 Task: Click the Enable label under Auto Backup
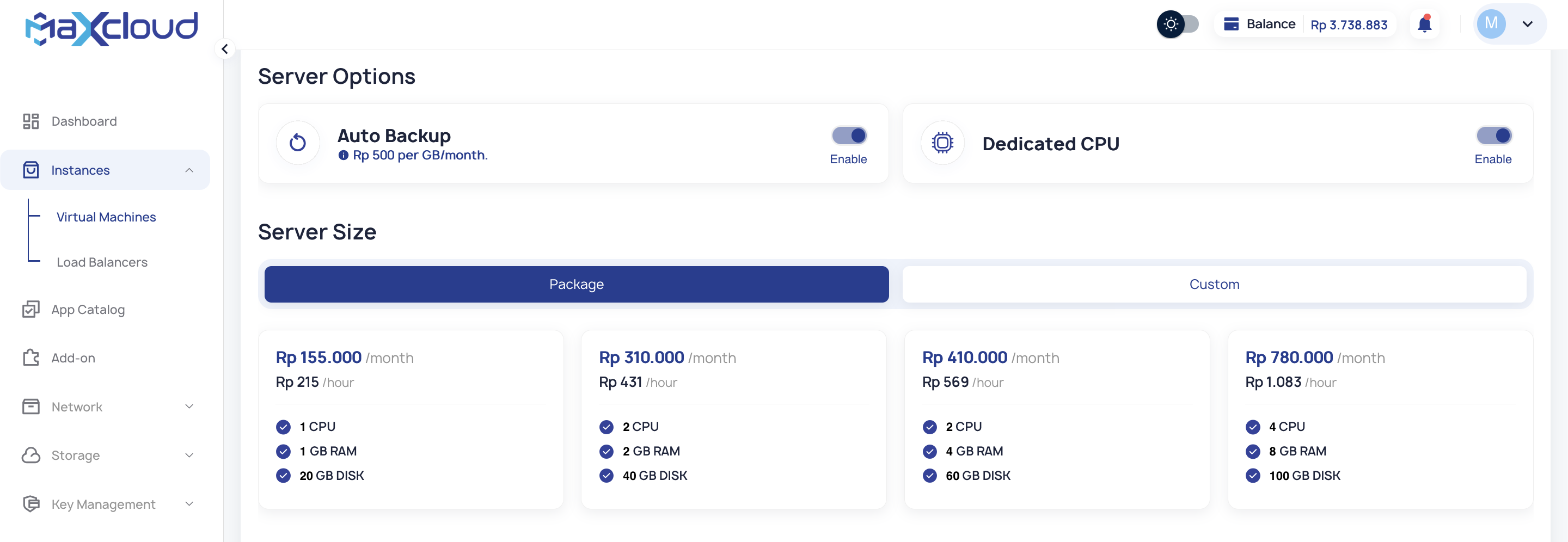tap(848, 159)
